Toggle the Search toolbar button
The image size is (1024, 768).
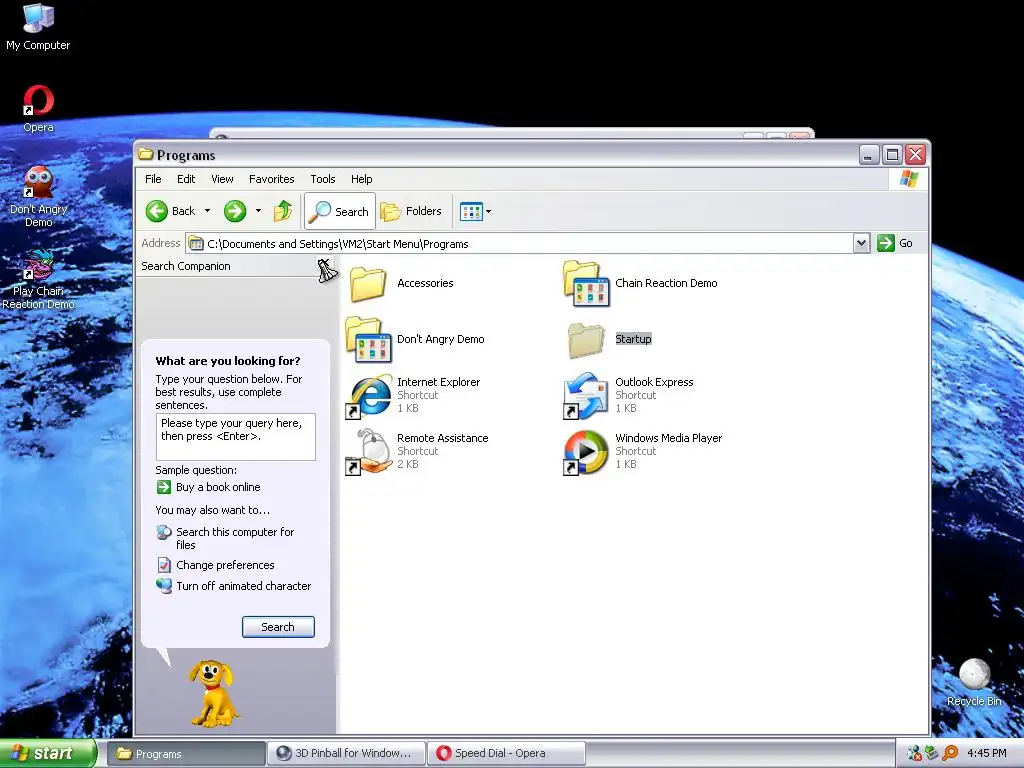340,211
